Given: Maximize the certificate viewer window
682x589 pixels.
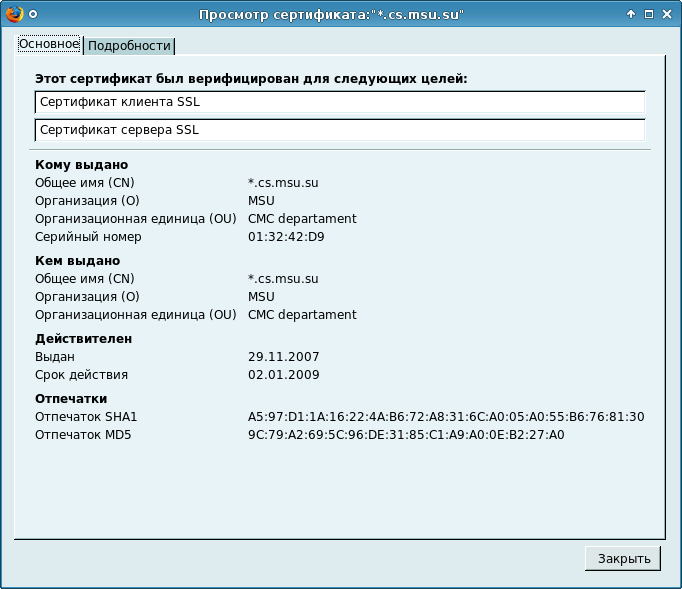Looking at the screenshot, I should point(649,14).
